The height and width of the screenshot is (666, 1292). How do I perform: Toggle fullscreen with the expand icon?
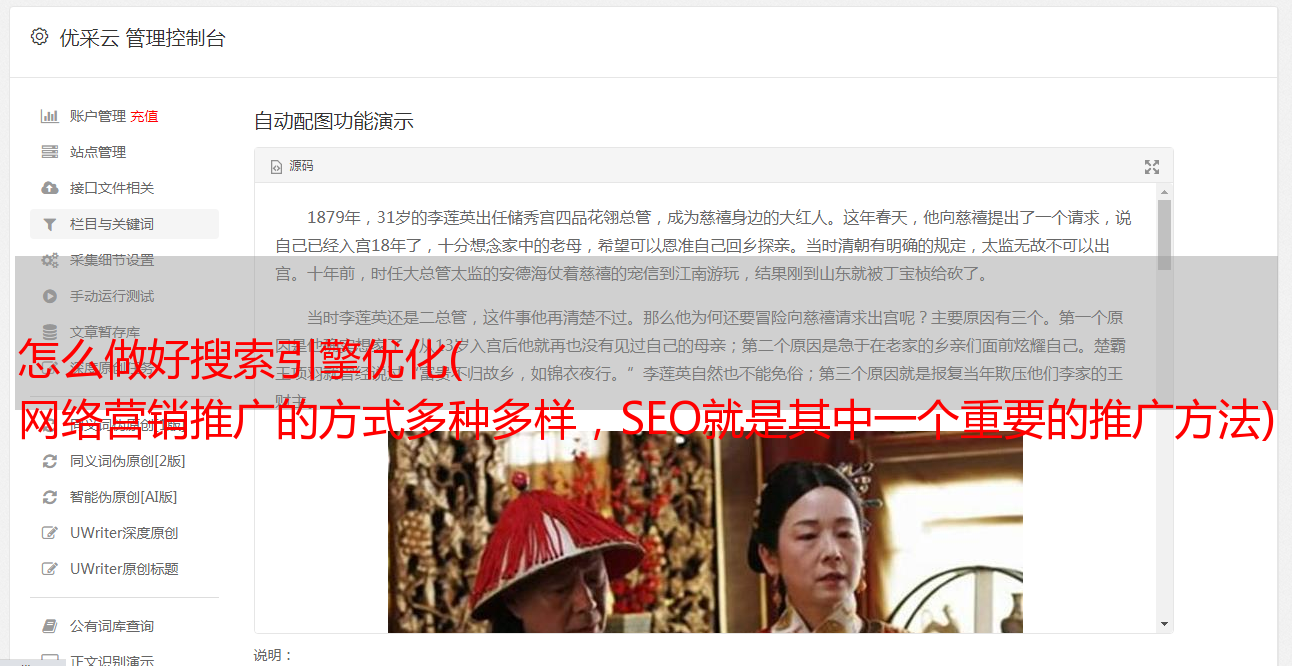tap(1152, 167)
